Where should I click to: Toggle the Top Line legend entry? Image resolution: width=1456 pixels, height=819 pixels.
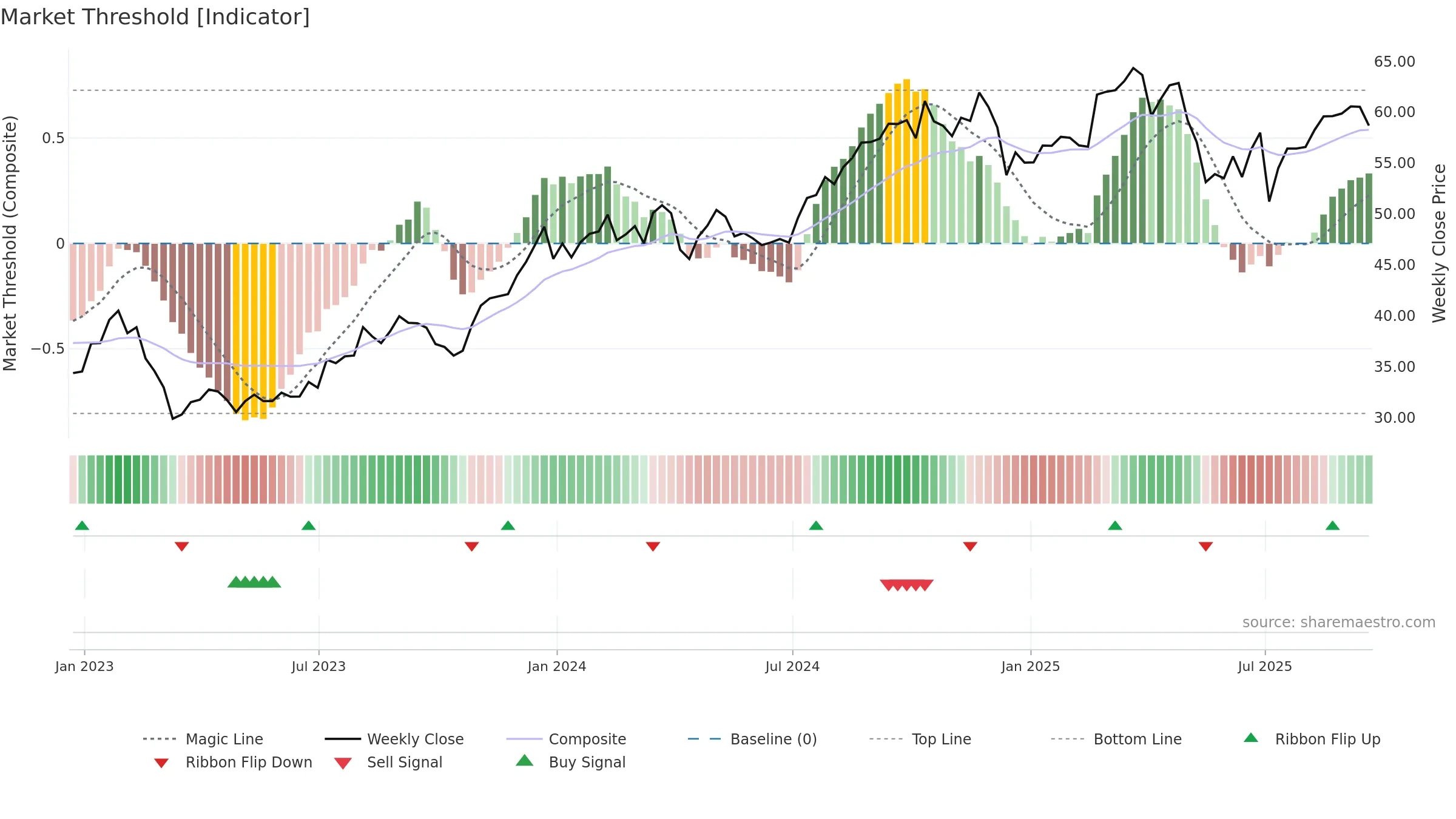[920, 739]
